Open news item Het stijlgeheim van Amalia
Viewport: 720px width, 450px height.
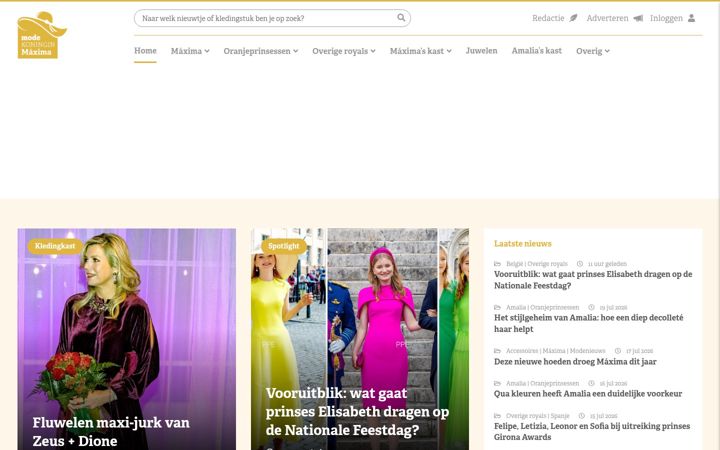(588, 323)
